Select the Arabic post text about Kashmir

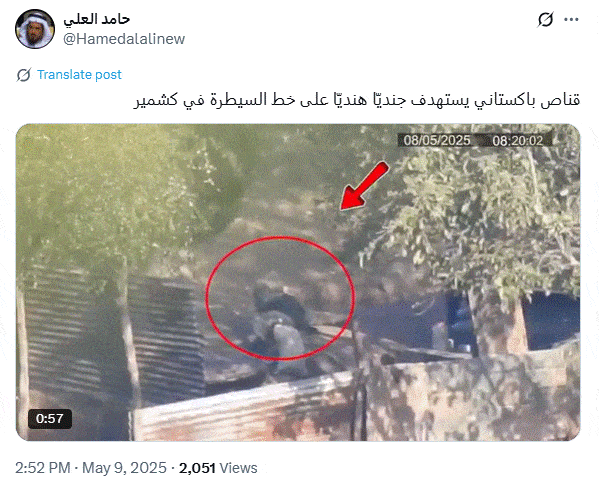click(357, 100)
